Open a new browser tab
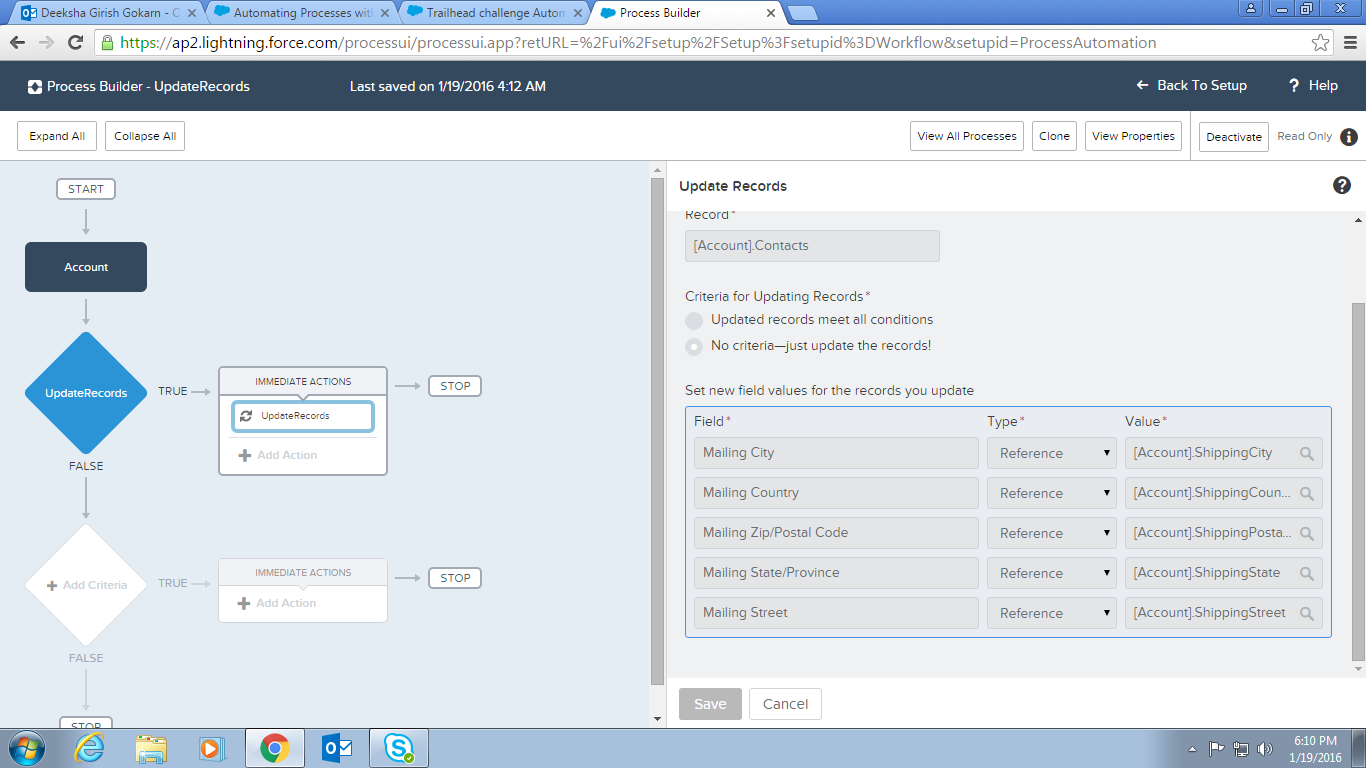Viewport: 1366px width, 768px height. coord(802,13)
